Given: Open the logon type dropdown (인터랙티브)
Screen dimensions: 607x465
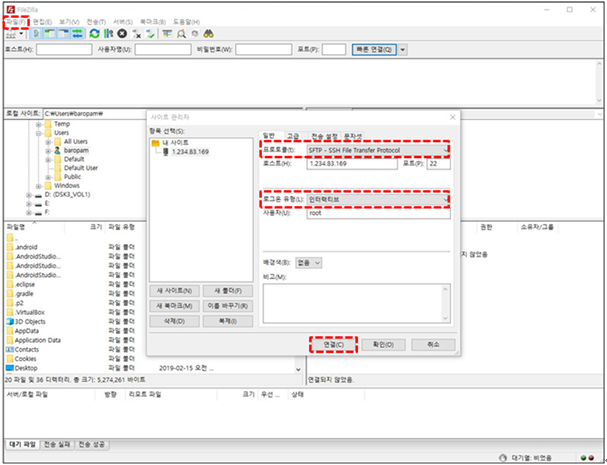Looking at the screenshot, I should tap(378, 199).
